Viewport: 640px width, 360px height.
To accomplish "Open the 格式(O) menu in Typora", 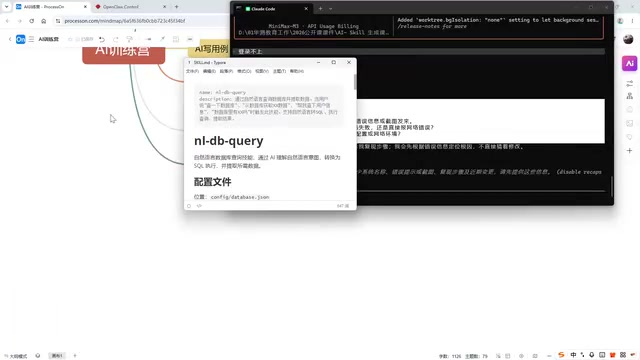I will click(x=244, y=71).
